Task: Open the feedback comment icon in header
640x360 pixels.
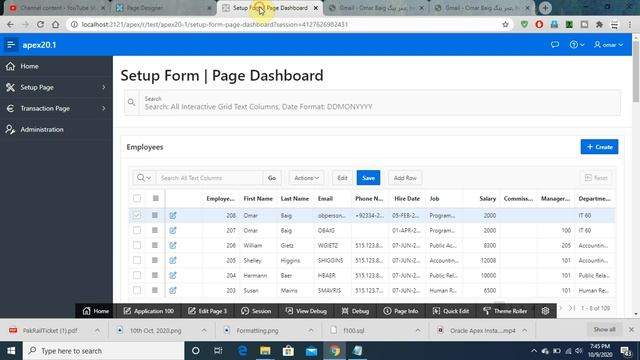Action: (x=555, y=44)
